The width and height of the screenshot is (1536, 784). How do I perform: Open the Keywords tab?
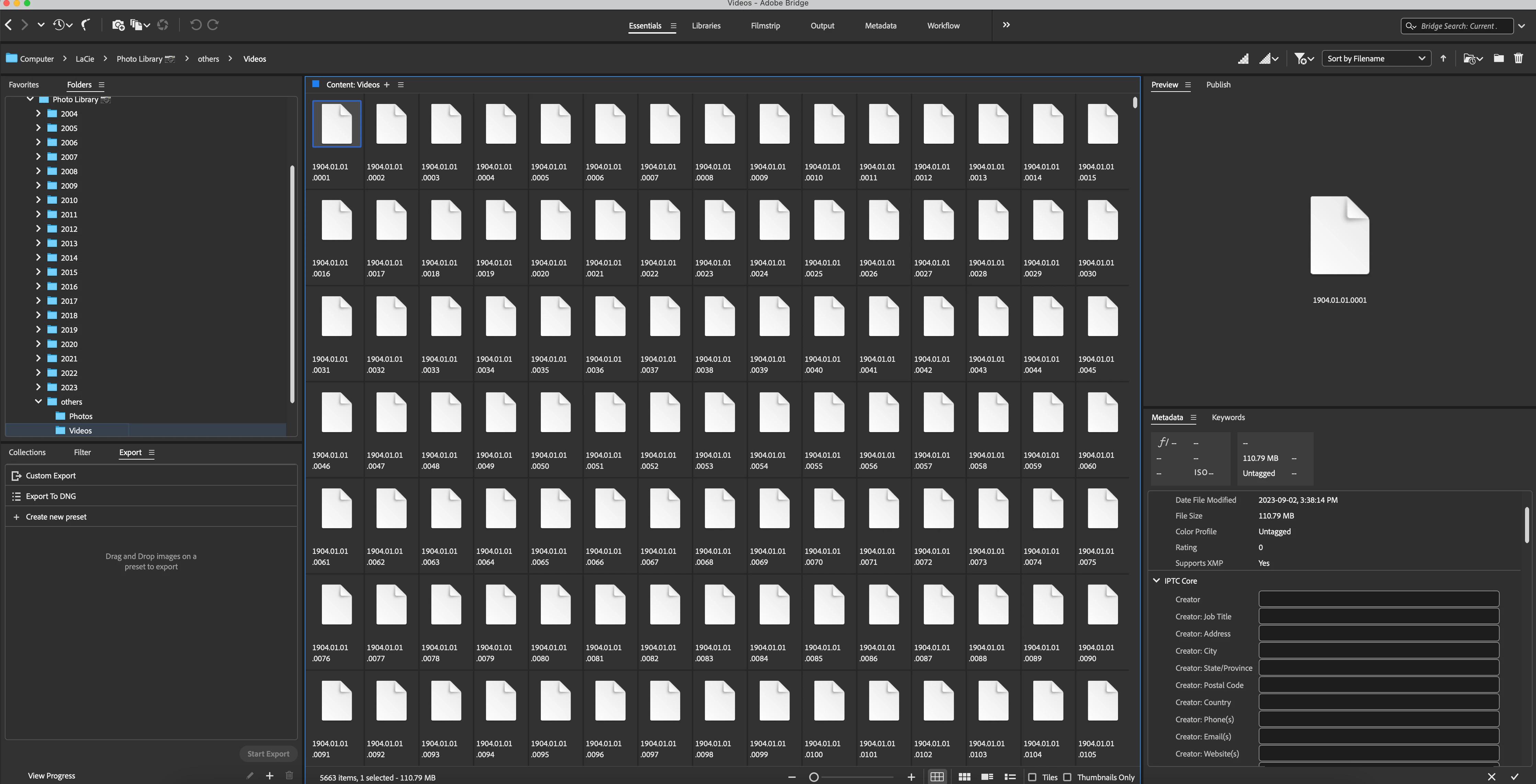coord(1228,418)
